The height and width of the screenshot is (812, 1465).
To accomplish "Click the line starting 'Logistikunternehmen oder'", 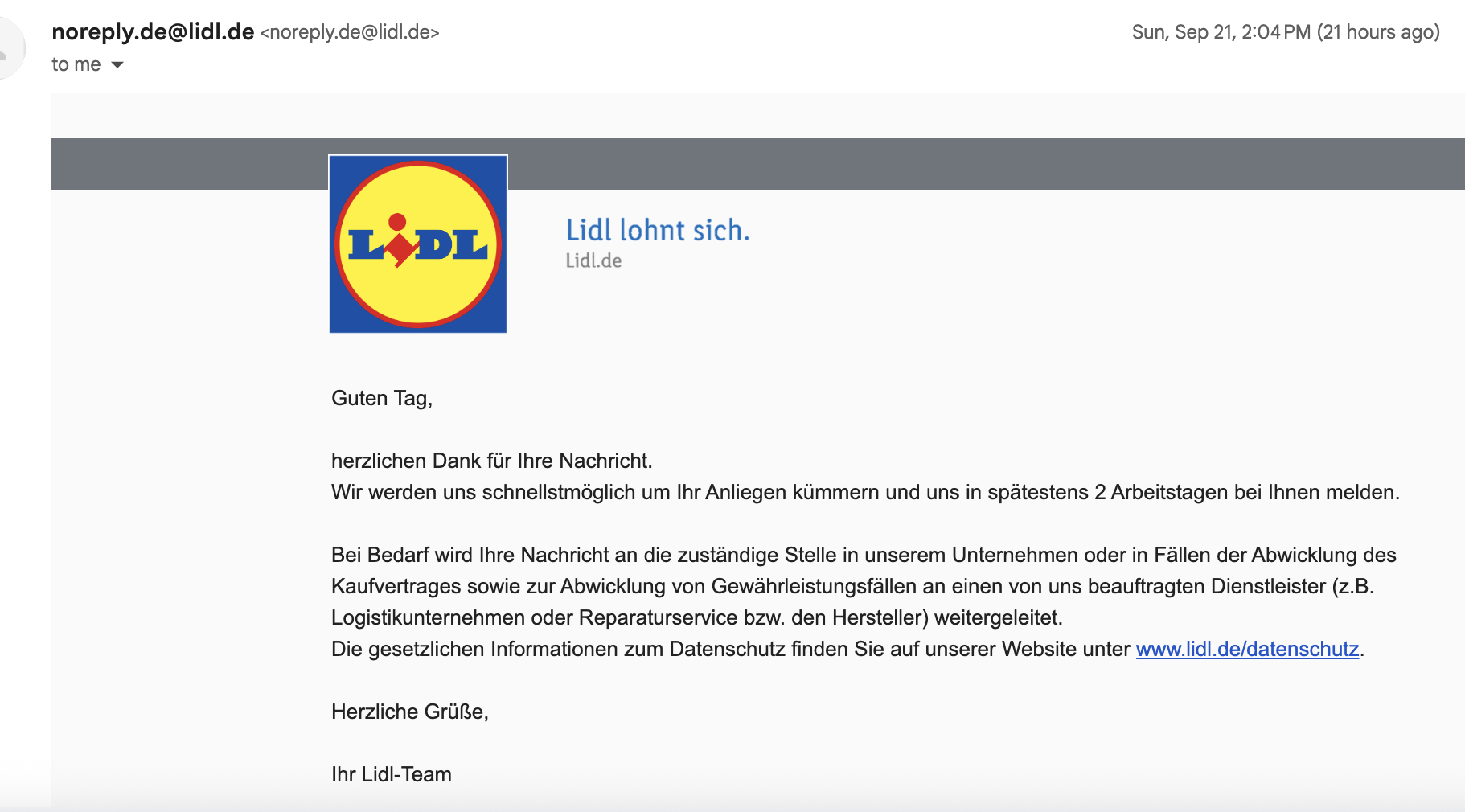I will [697, 617].
